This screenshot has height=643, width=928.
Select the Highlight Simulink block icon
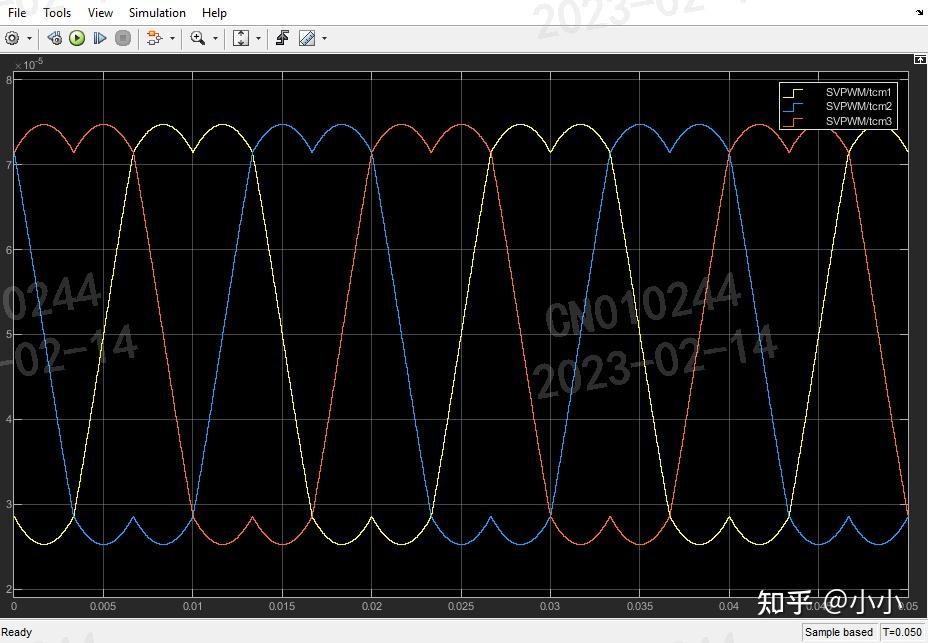[153, 38]
